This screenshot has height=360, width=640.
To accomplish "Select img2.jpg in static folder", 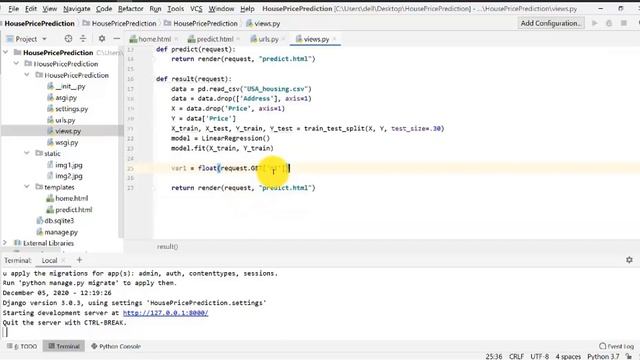I will tap(64, 176).
